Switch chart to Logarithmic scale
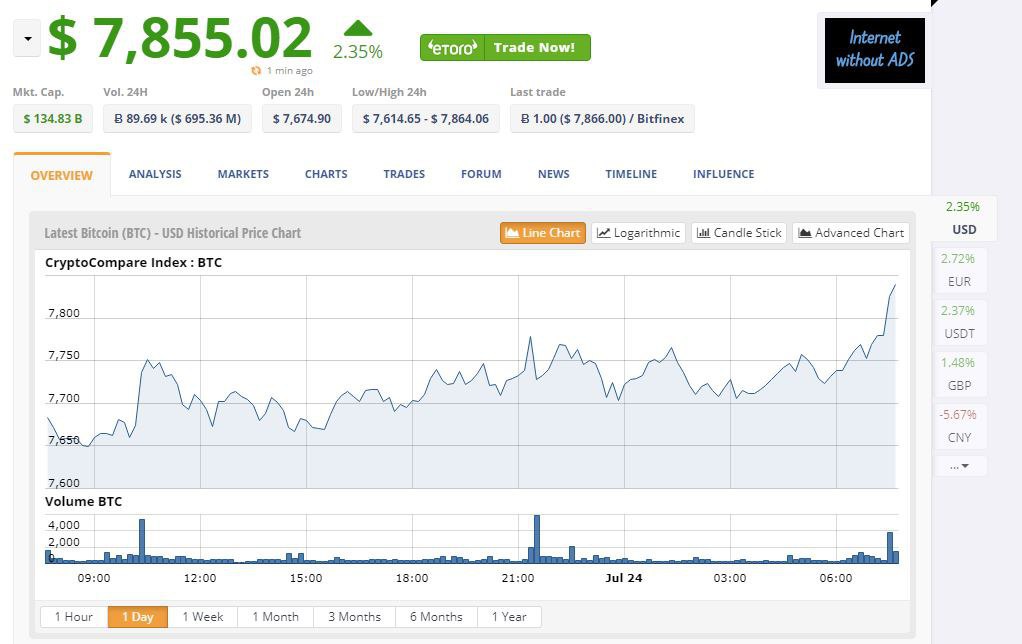The image size is (1022, 644). coord(639,233)
